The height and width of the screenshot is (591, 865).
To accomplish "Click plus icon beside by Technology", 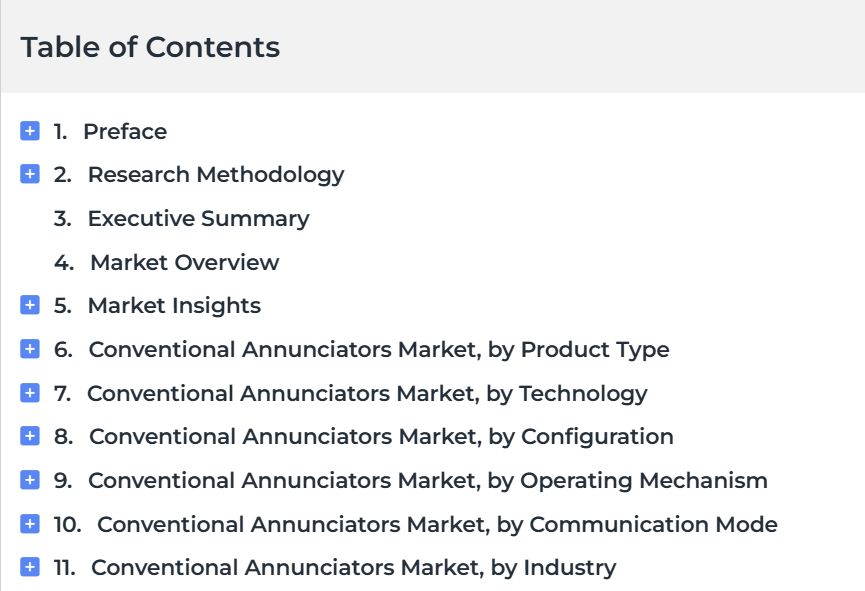I will click(30, 393).
